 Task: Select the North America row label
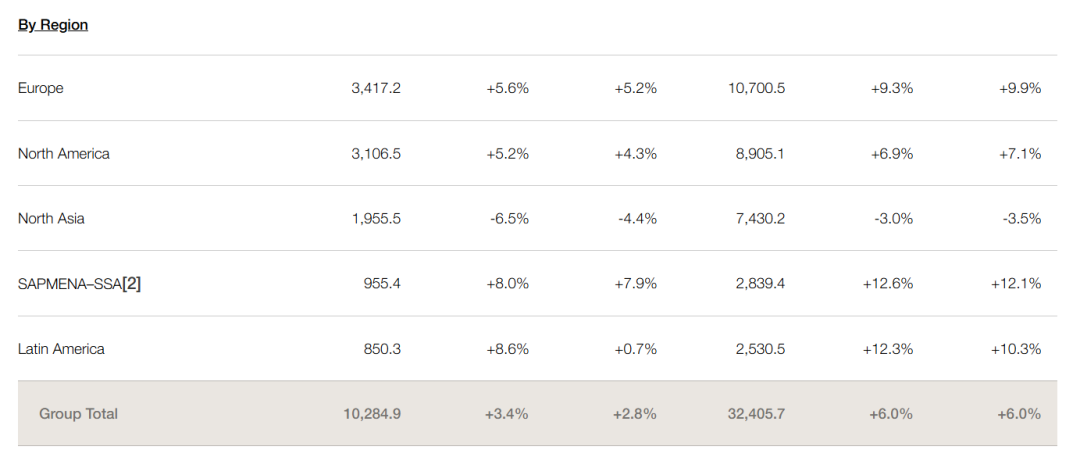click(64, 154)
